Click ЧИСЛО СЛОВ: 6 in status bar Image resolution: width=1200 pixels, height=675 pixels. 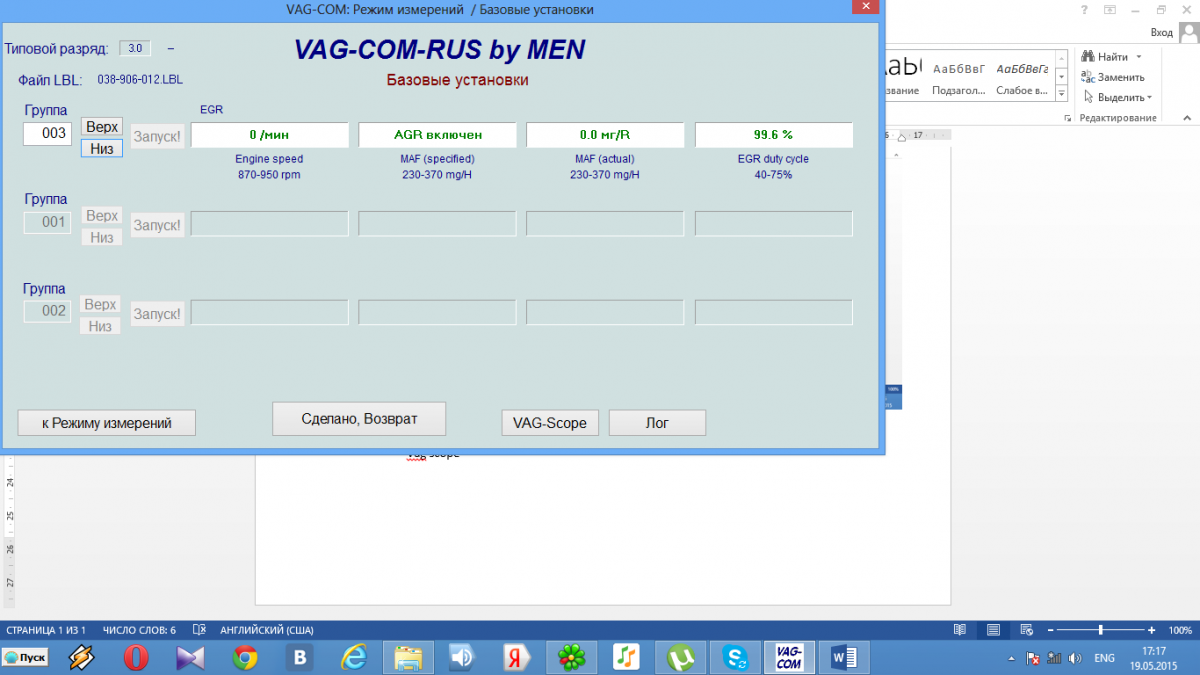pos(139,630)
